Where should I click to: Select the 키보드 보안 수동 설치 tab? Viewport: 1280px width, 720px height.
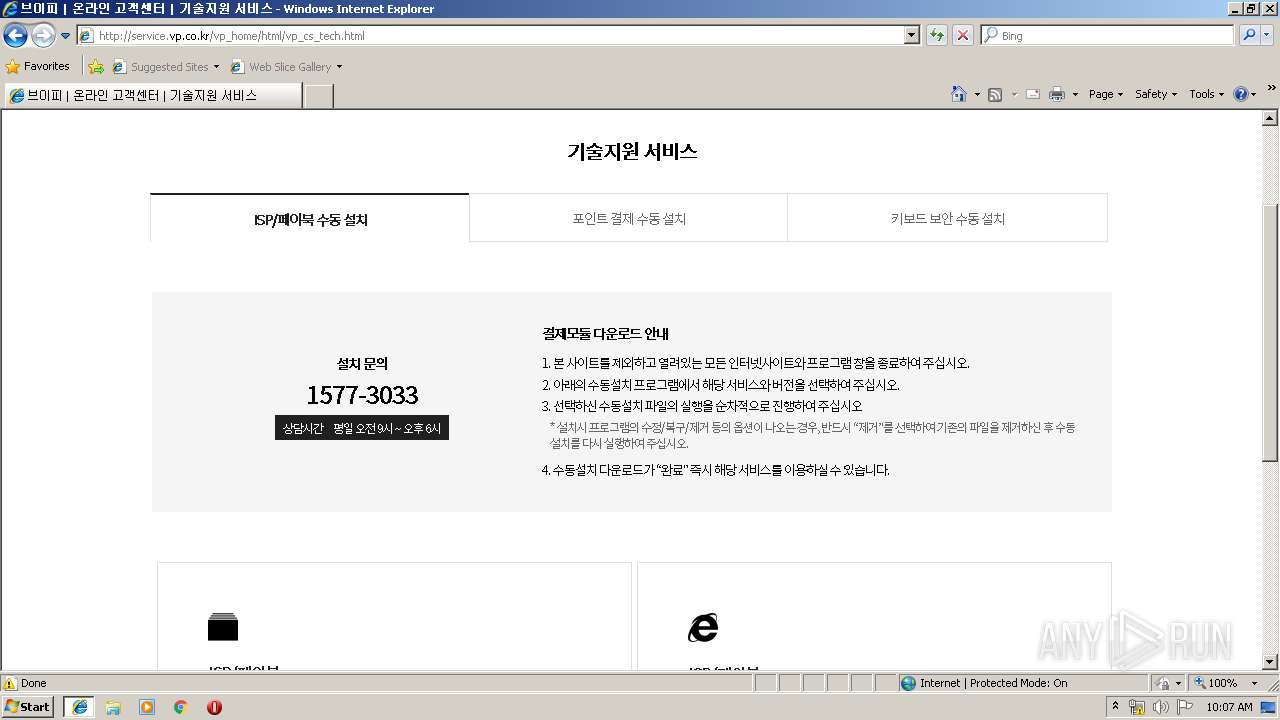click(947, 219)
